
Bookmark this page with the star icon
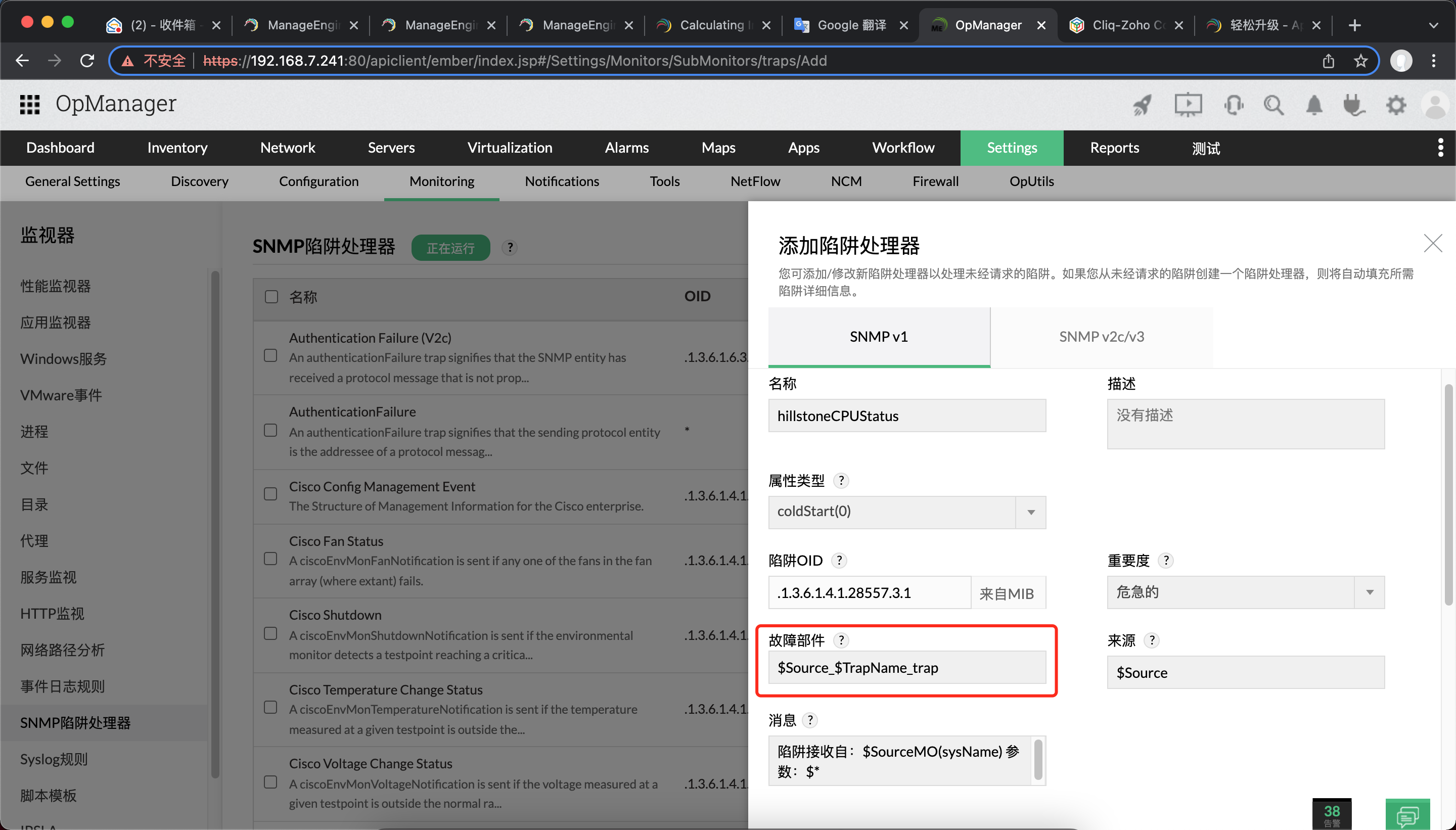point(1360,61)
